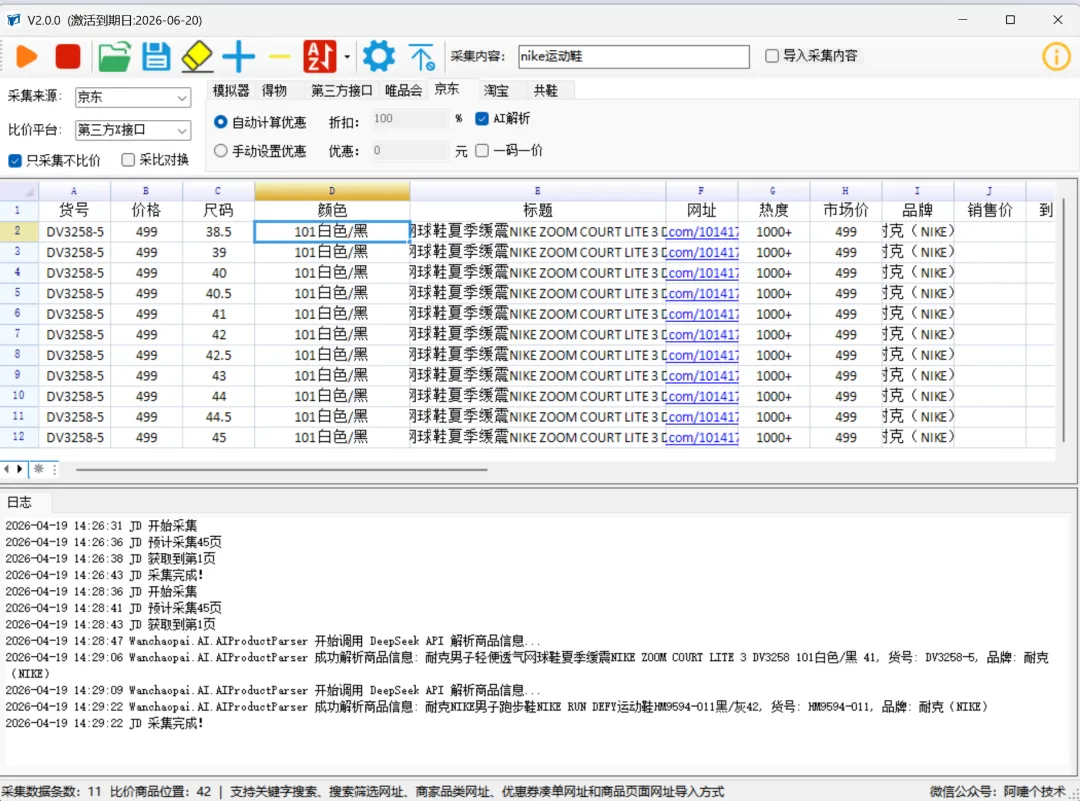Select row 5 header
This screenshot has width=1080, height=801.
[19, 293]
